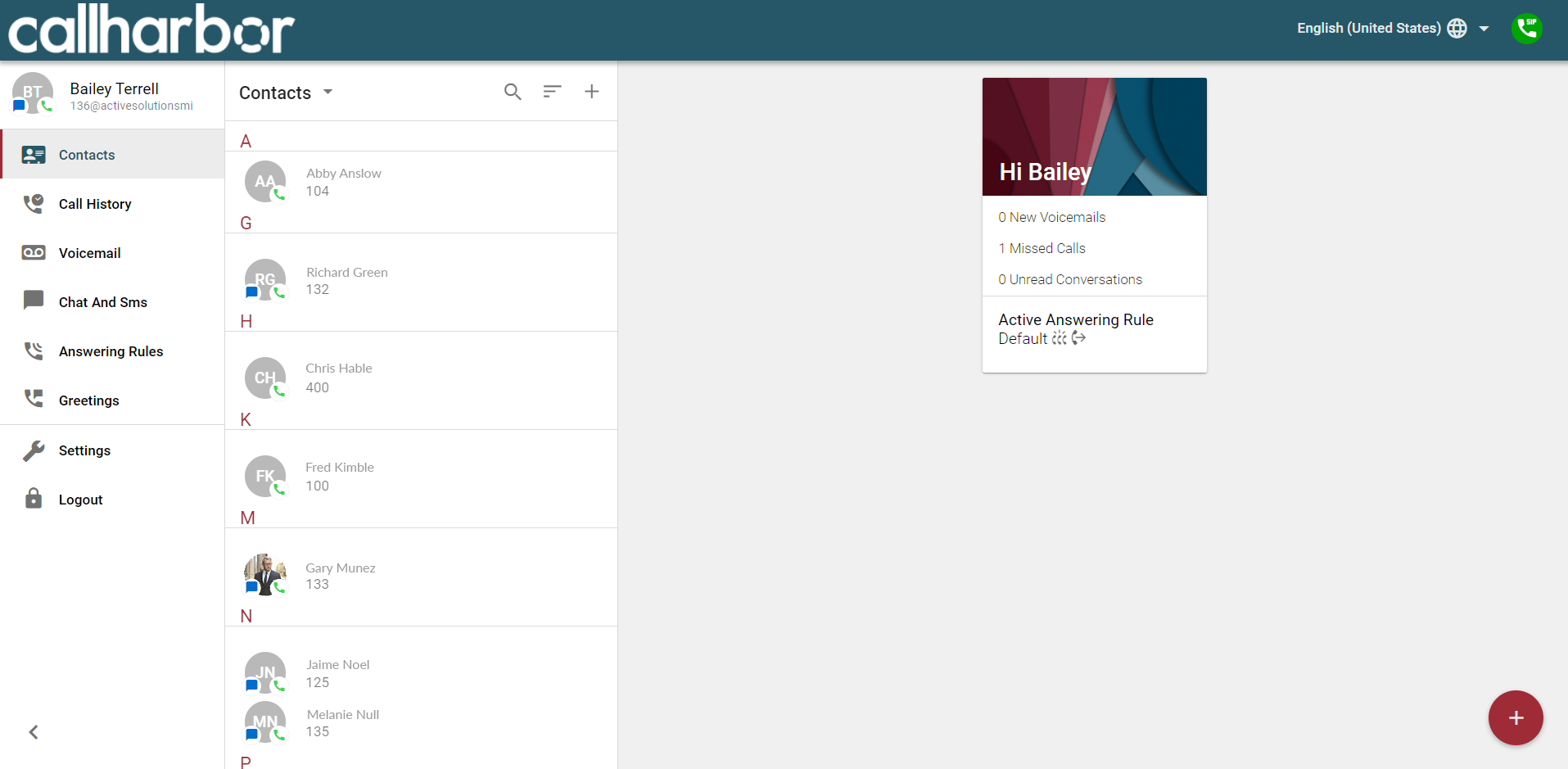This screenshot has width=1568, height=769.
Task: Click the Call History phone-clock icon
Action: click(x=34, y=203)
